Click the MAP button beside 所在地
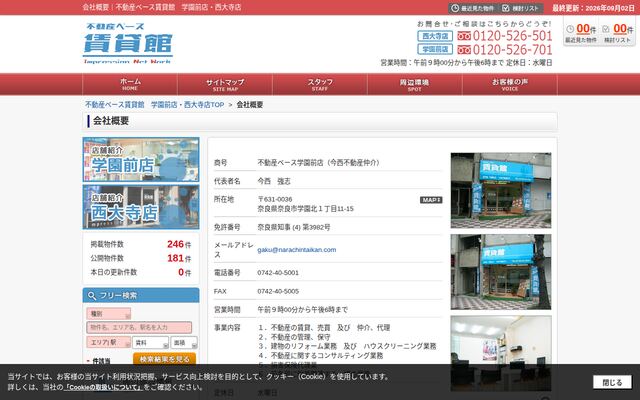 (x=431, y=200)
